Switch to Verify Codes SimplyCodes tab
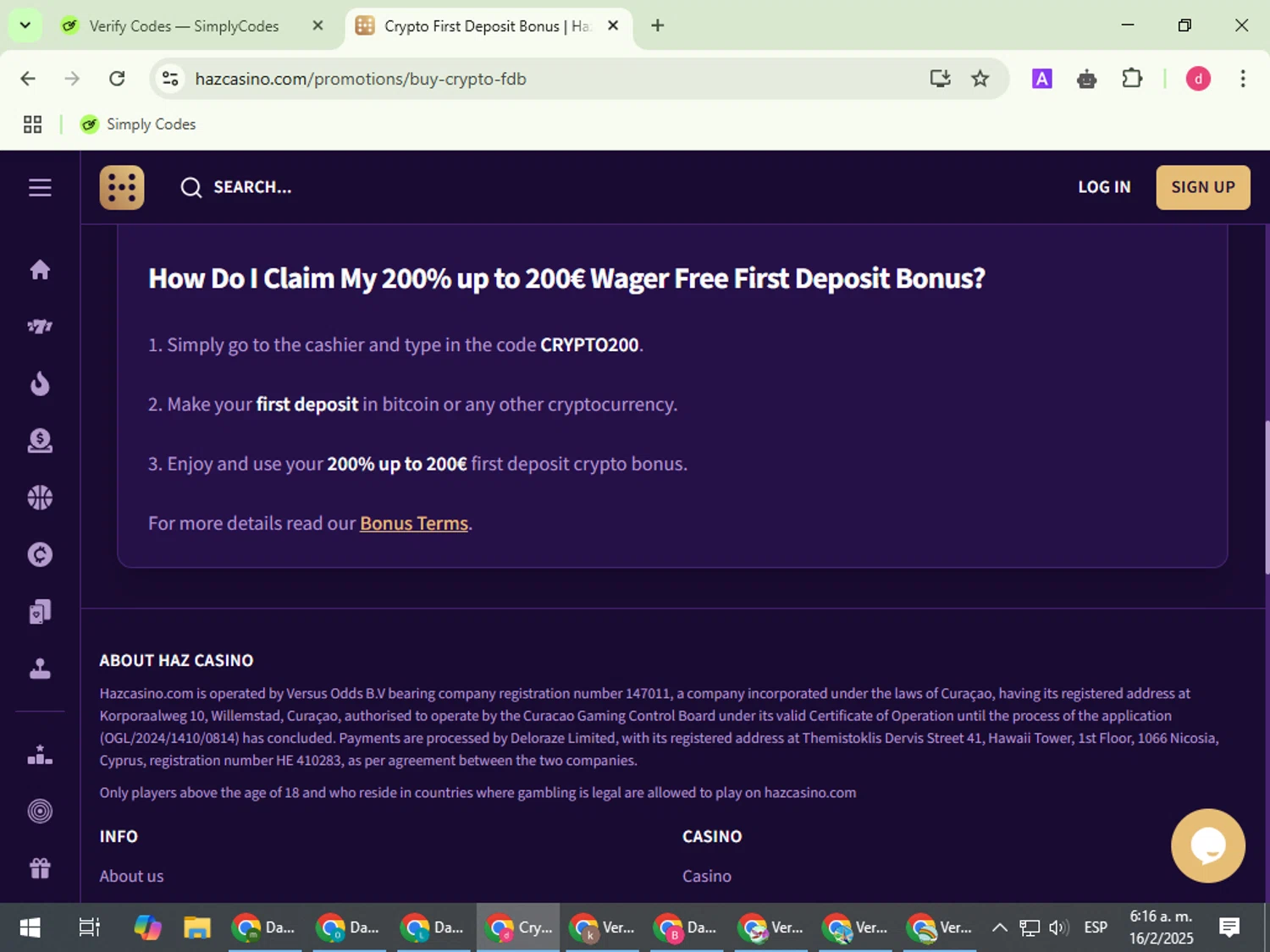The image size is (1270, 952). [184, 26]
